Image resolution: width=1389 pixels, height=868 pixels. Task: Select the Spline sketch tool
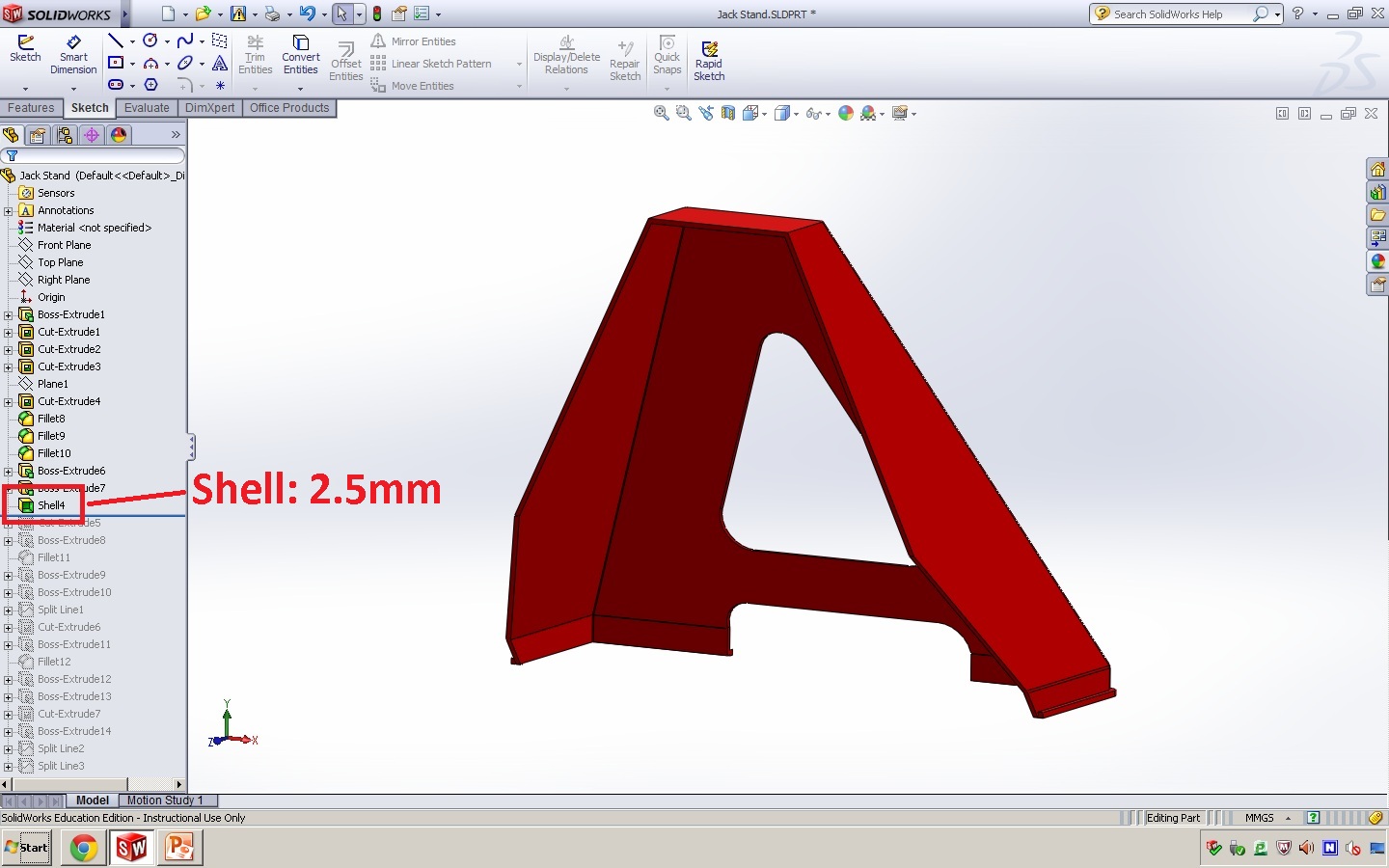pyautogui.click(x=185, y=41)
